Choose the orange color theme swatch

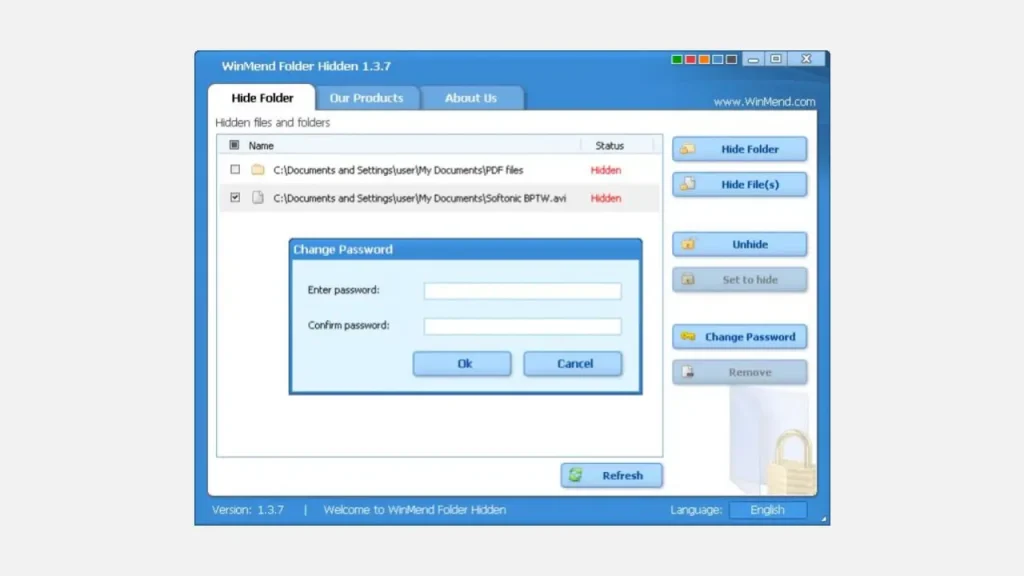tap(704, 59)
